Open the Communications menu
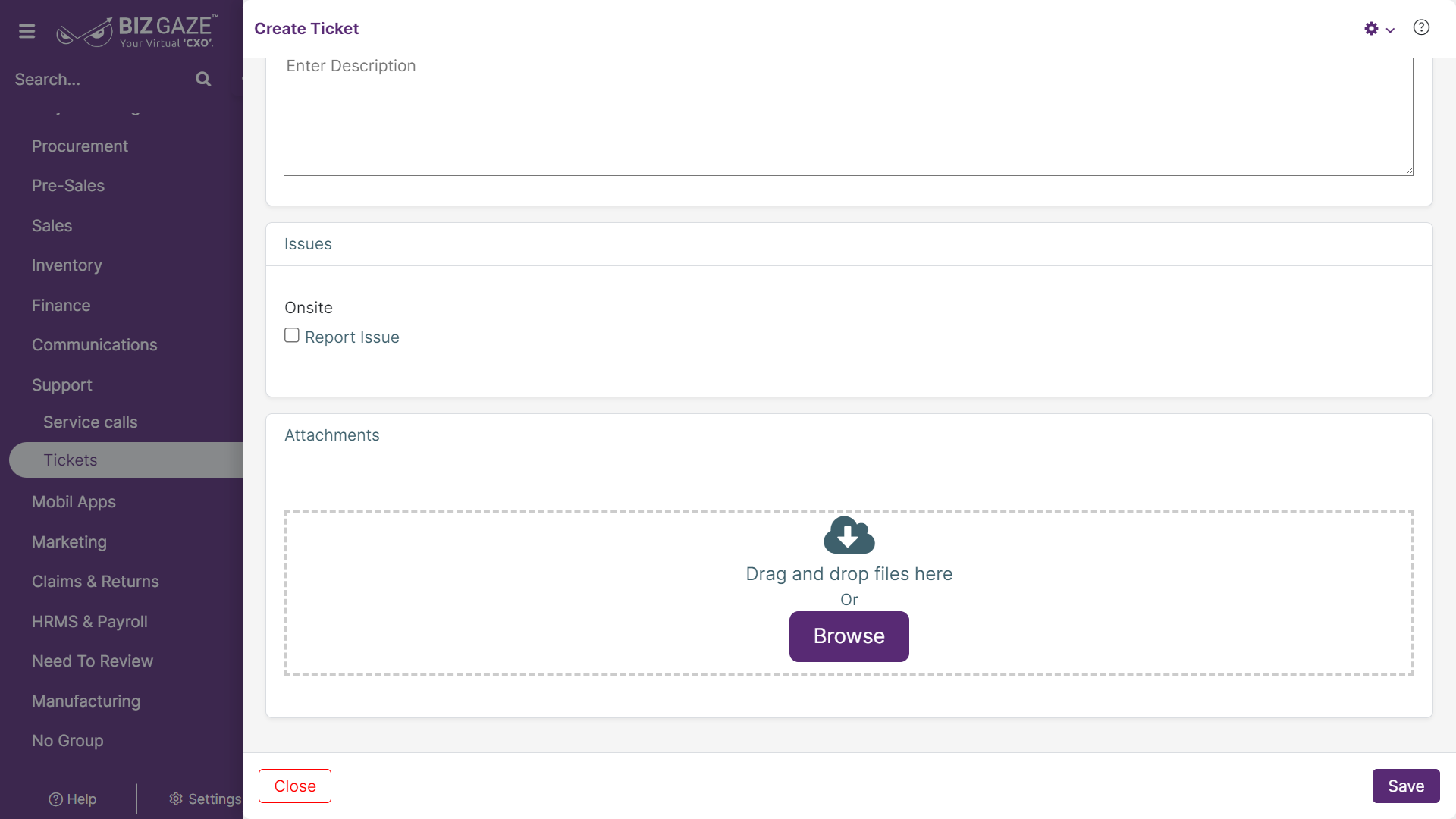1456x819 pixels. (94, 345)
